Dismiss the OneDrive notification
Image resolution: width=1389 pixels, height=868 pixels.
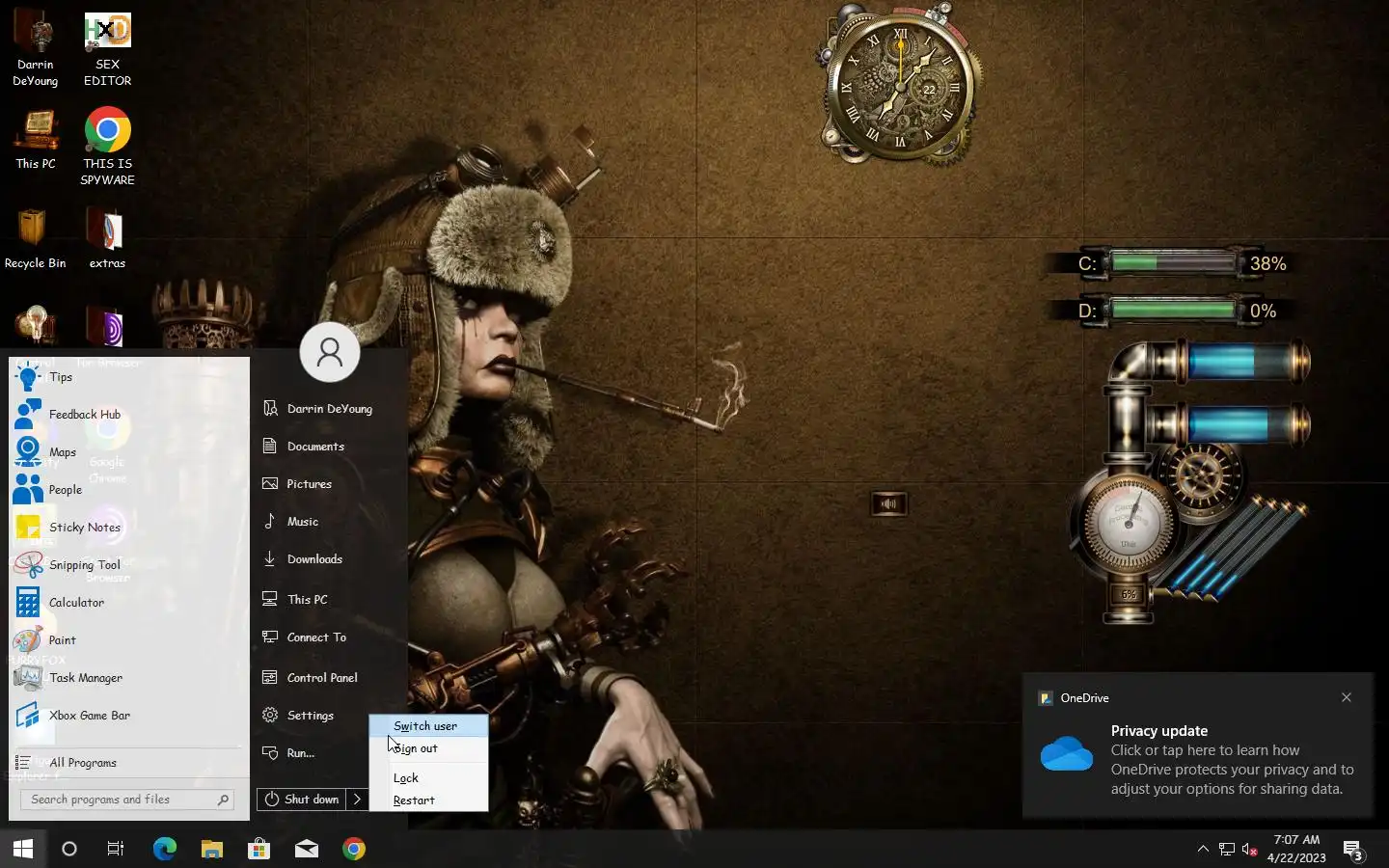coord(1347,697)
